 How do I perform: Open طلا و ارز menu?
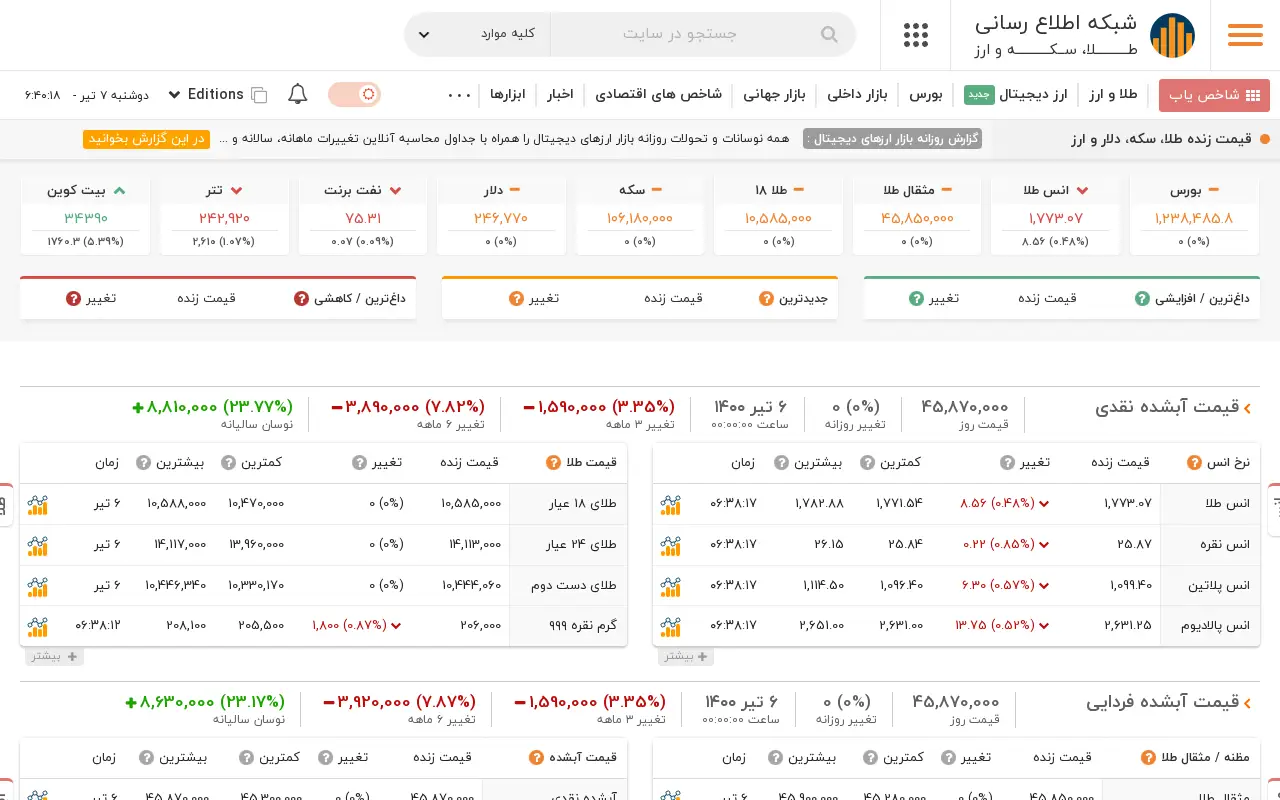[1113, 94]
